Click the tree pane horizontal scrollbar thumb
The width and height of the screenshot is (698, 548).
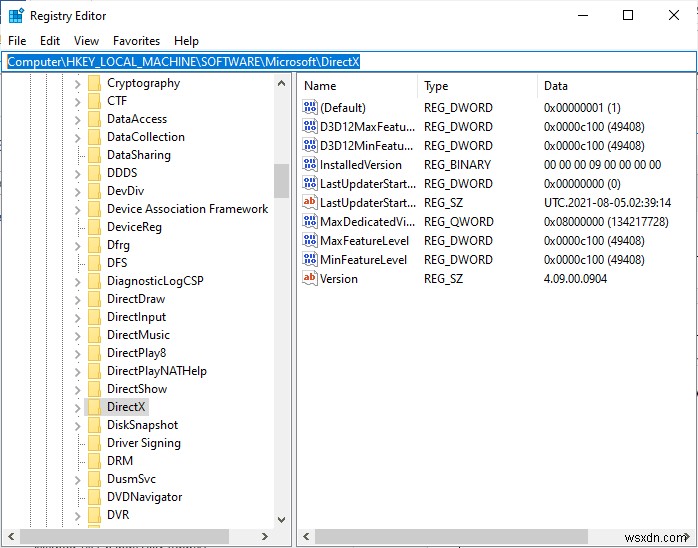124,536
